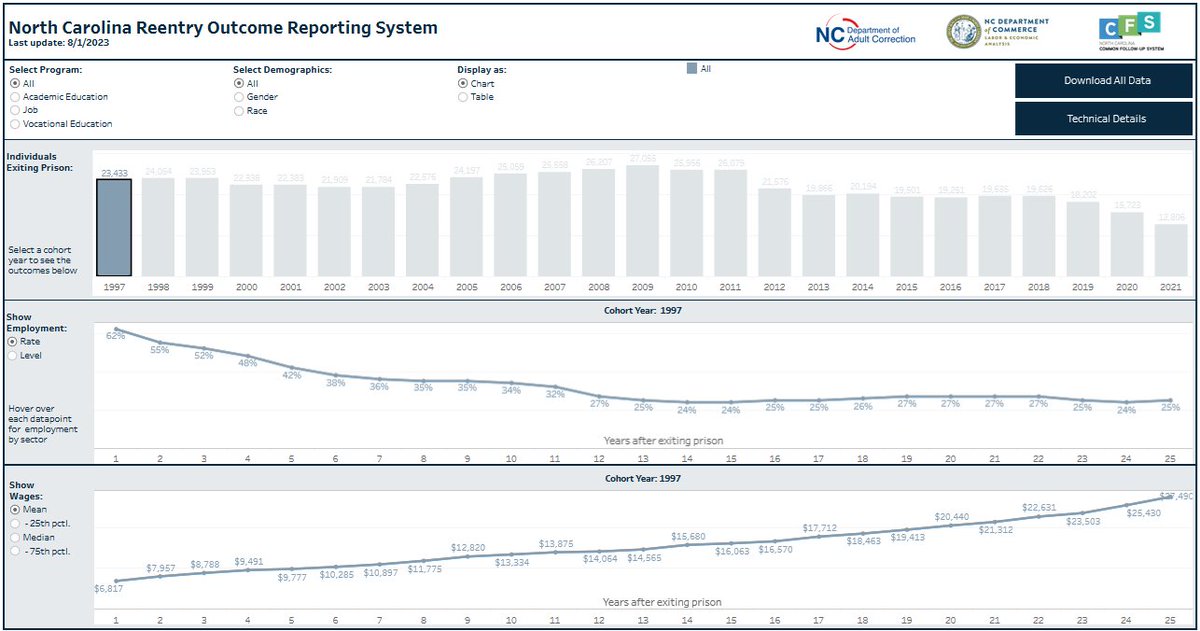
Task: Show Mean wages option
Action: pos(13,510)
